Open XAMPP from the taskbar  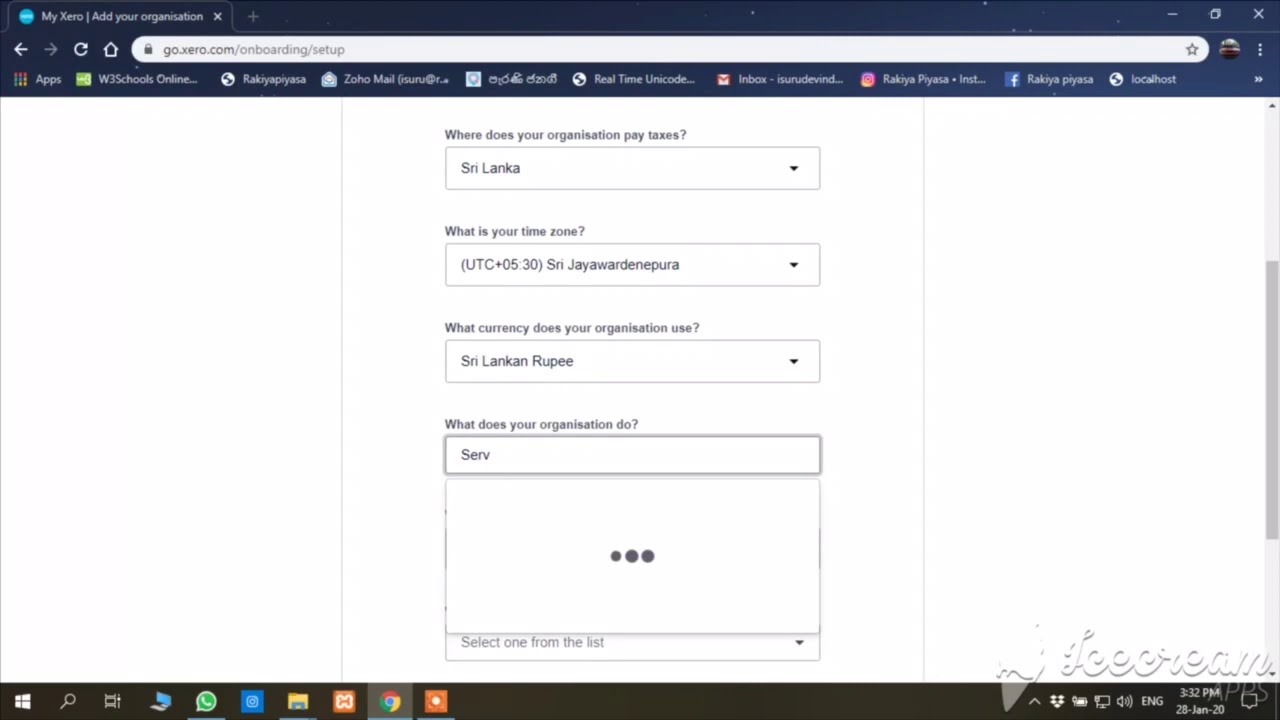[x=344, y=701]
